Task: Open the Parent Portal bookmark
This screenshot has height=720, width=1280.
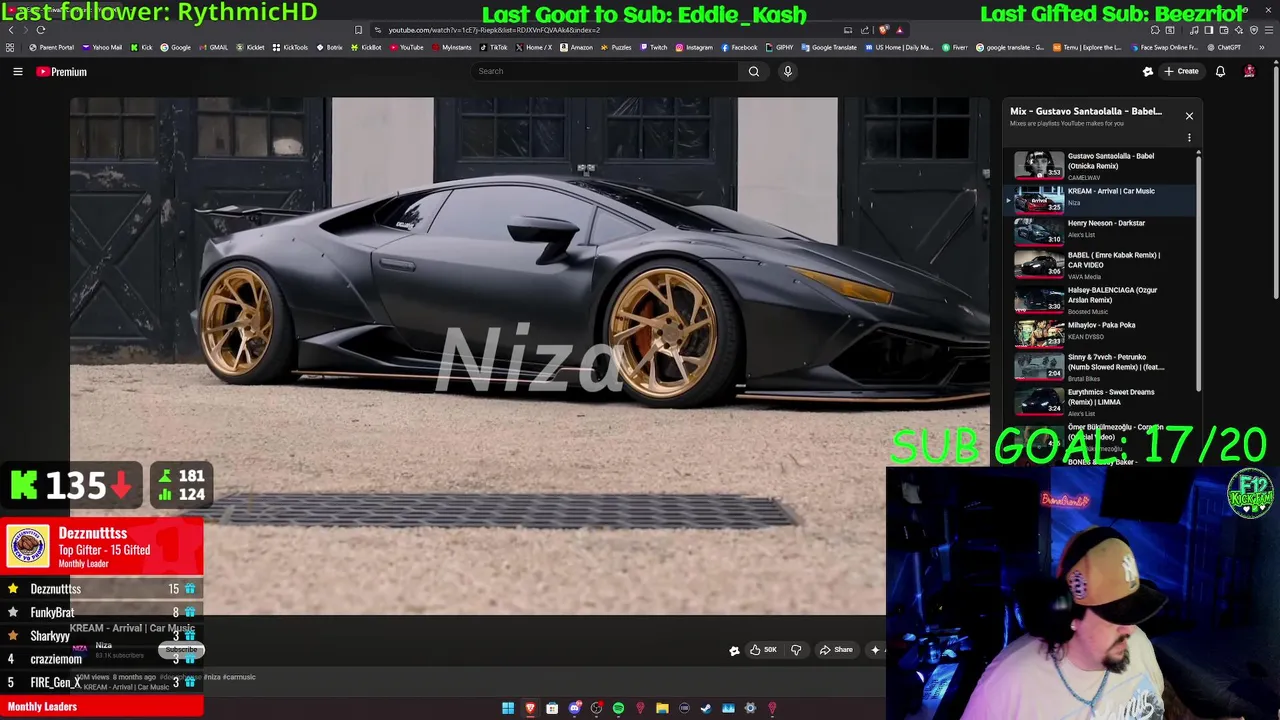Action: 52,47
